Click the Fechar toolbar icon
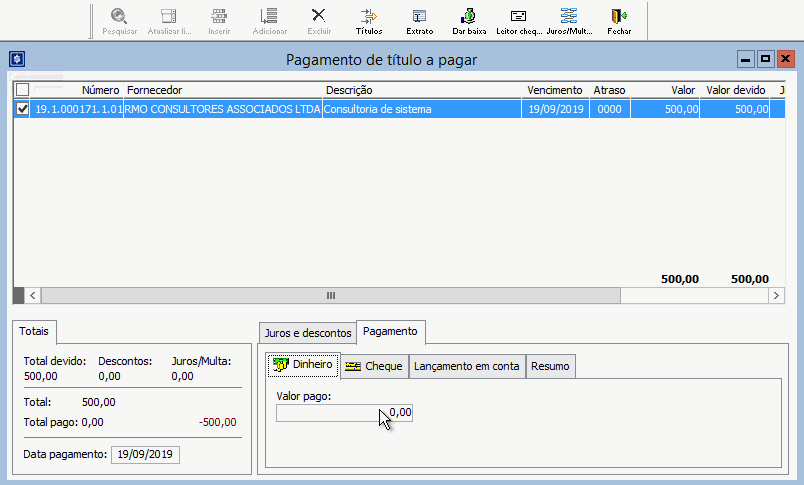804x485 pixels. [x=619, y=20]
